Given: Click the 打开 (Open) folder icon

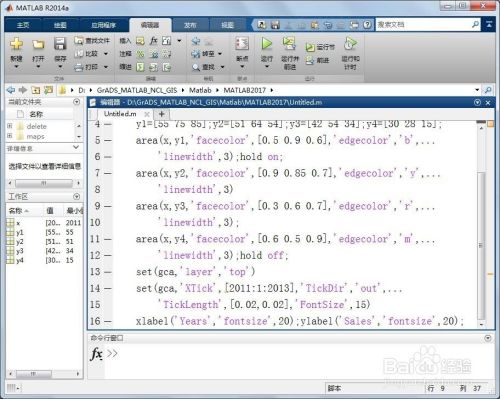Looking at the screenshot, I should 38,45.
